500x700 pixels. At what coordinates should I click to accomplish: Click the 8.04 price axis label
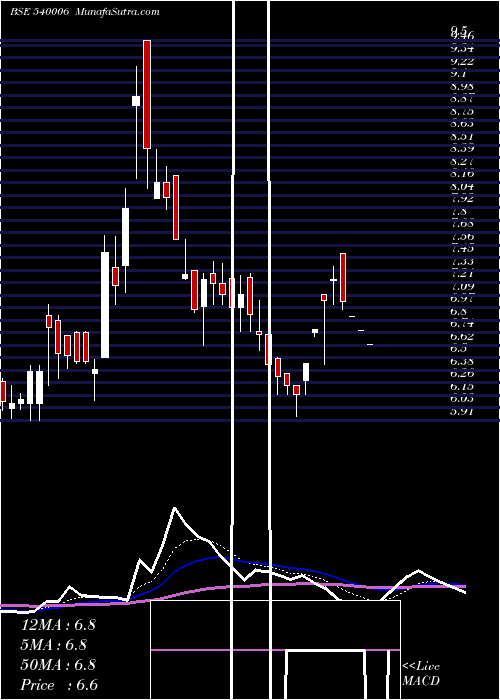pyautogui.click(x=462, y=186)
